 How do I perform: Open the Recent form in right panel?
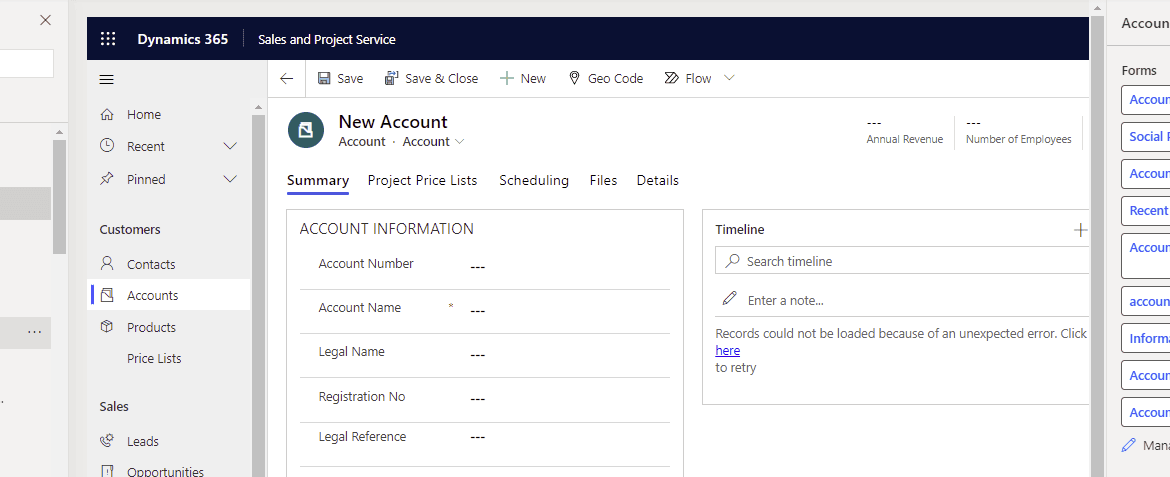(1145, 211)
